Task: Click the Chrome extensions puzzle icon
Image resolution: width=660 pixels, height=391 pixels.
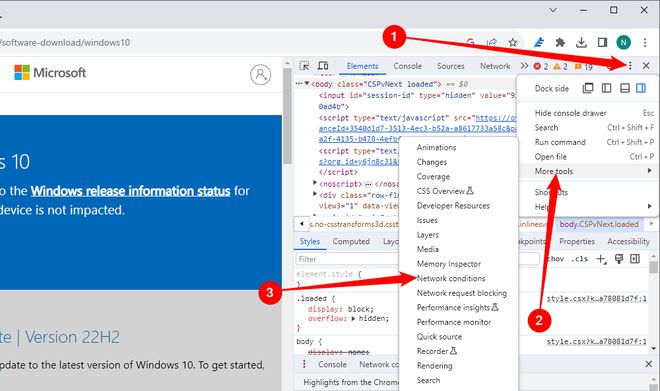Action: pos(560,43)
